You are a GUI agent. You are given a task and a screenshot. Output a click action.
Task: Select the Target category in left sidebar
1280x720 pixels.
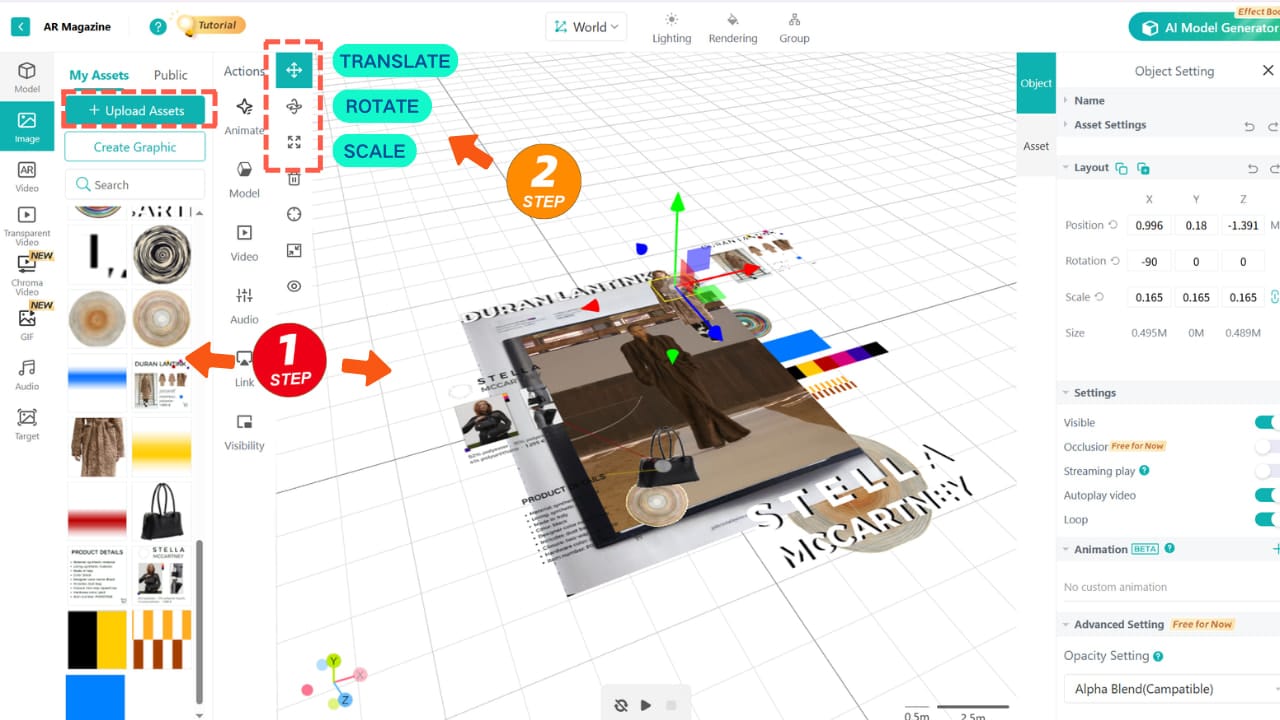click(x=27, y=419)
